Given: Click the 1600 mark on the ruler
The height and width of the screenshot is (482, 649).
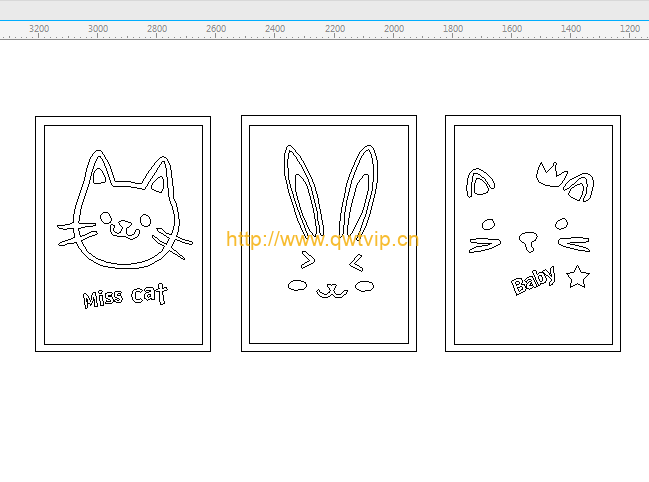Looking at the screenshot, I should point(512,29).
